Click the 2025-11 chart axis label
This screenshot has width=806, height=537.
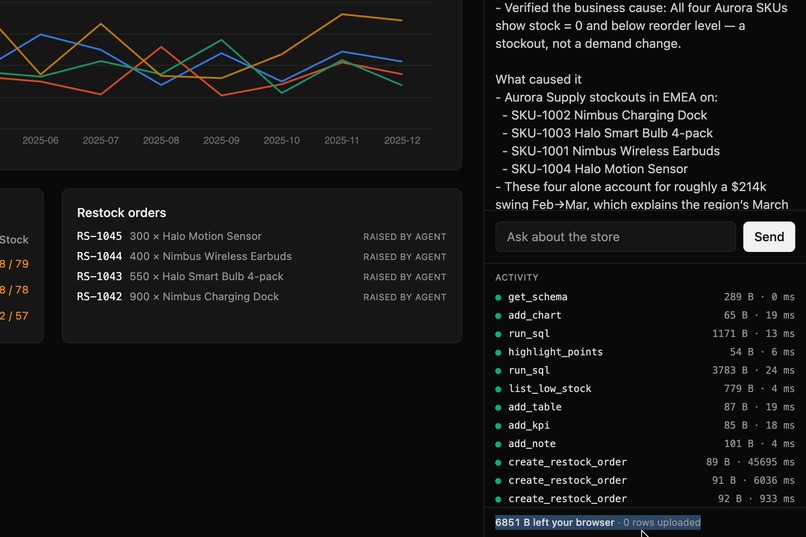pyautogui.click(x=341, y=140)
